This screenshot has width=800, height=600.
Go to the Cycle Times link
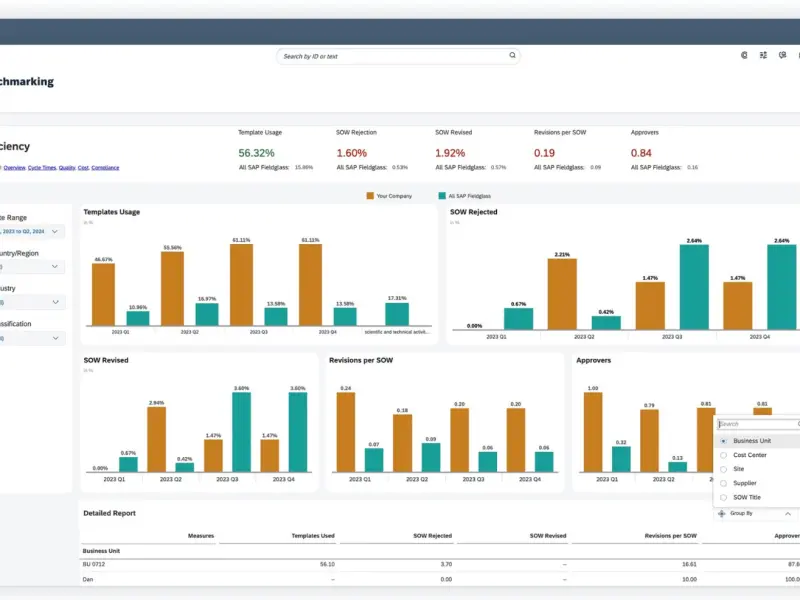coord(41,168)
